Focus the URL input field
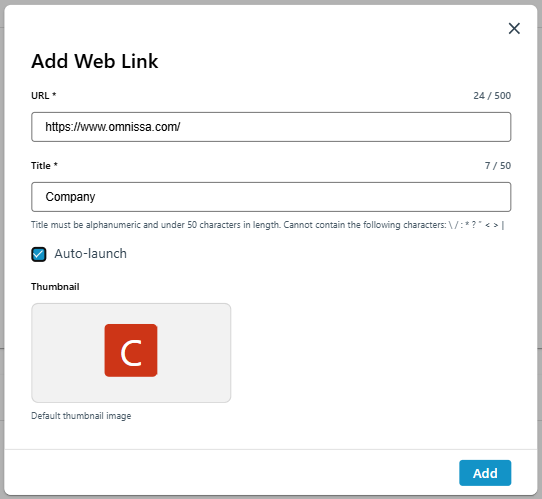Screen dimensions: 542x499 271,127
